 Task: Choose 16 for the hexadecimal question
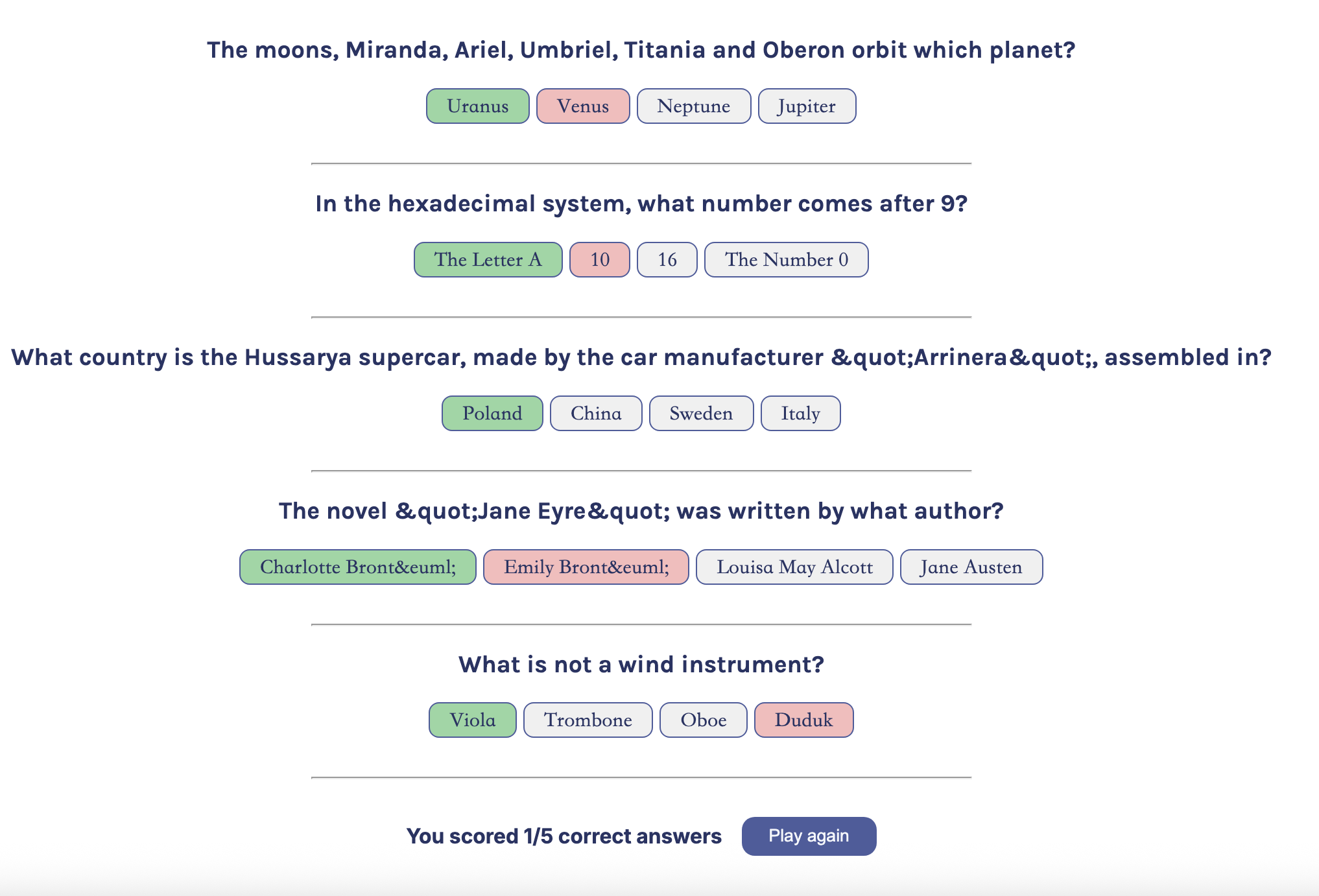coord(667,259)
